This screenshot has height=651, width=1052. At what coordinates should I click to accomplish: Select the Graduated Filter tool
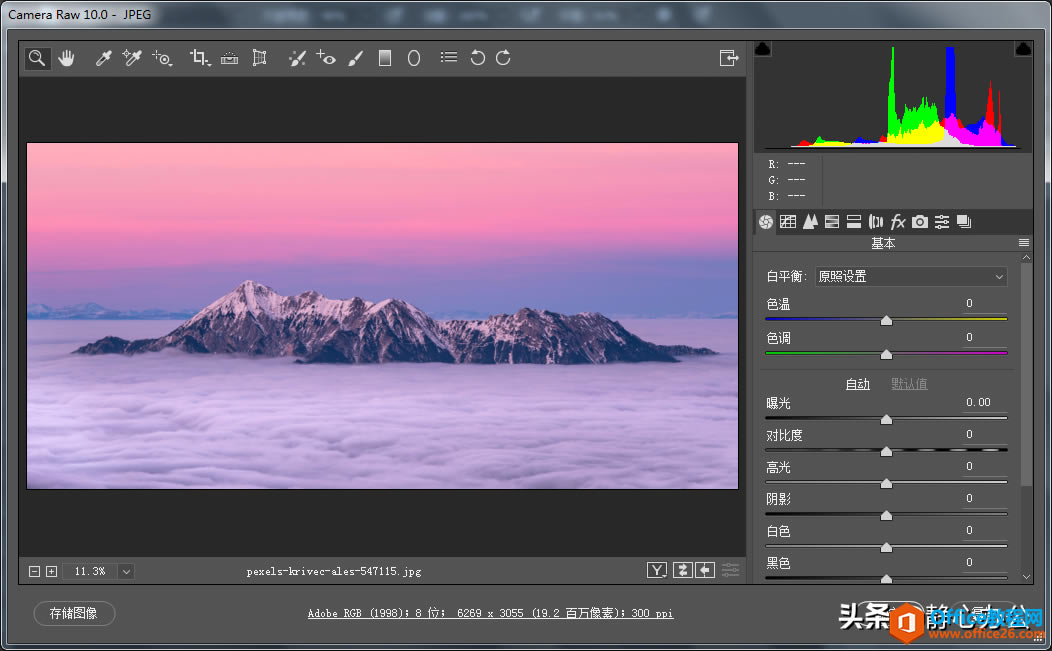(x=384, y=58)
